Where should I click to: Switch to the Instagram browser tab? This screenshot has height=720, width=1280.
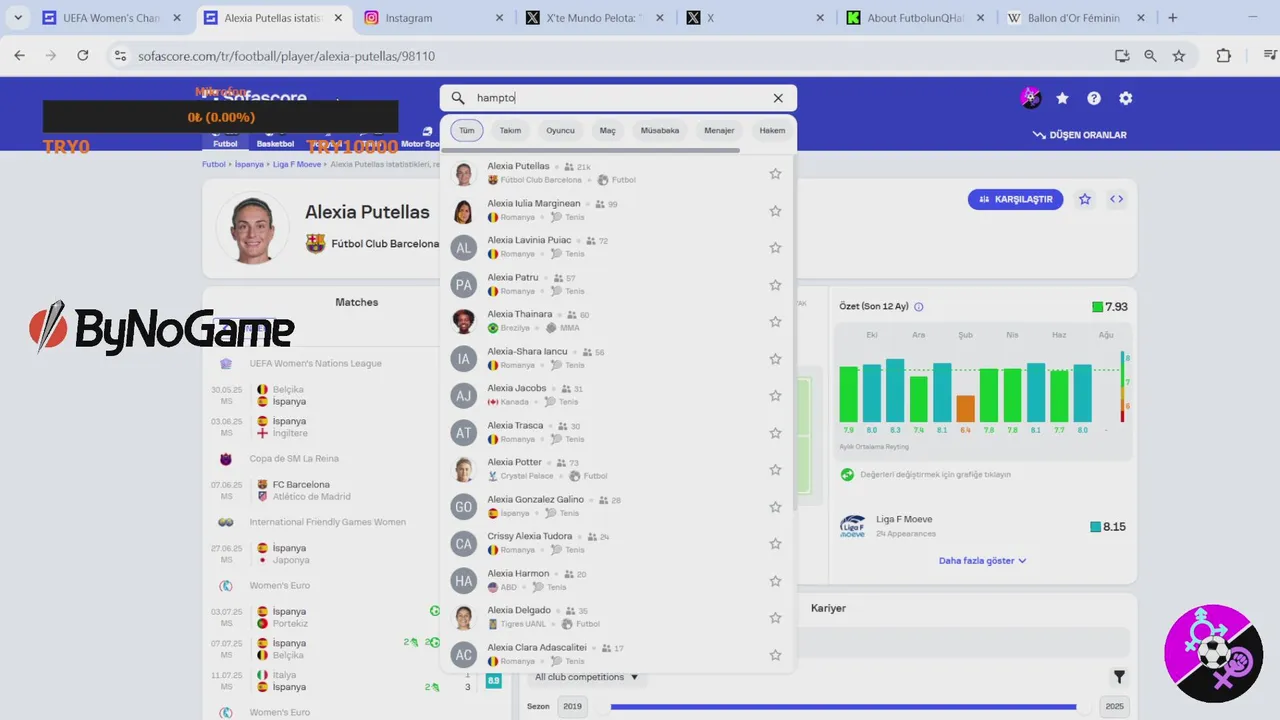(435, 18)
